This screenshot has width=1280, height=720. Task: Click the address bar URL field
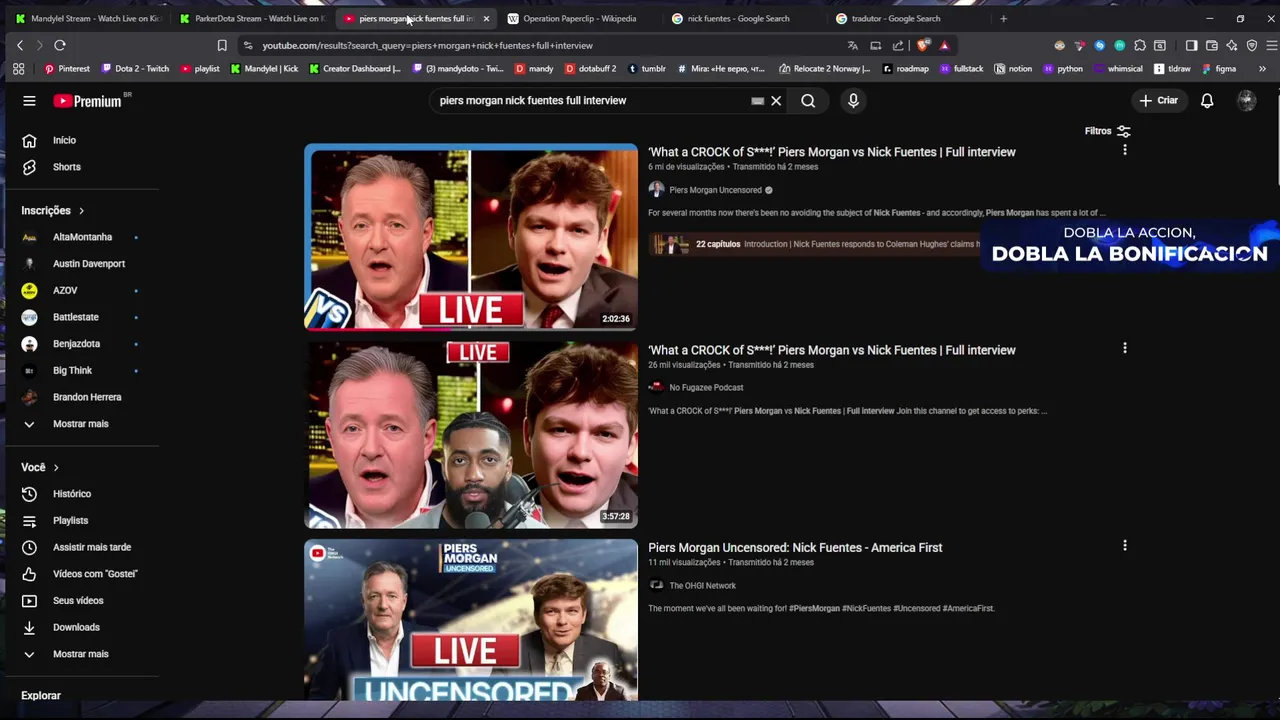(540, 45)
